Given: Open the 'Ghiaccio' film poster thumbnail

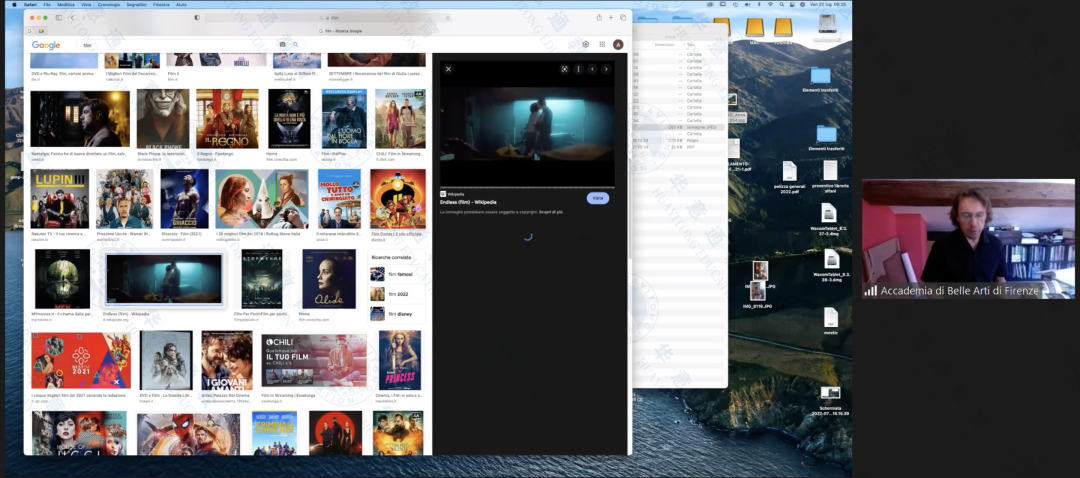Looking at the screenshot, I should (185, 198).
